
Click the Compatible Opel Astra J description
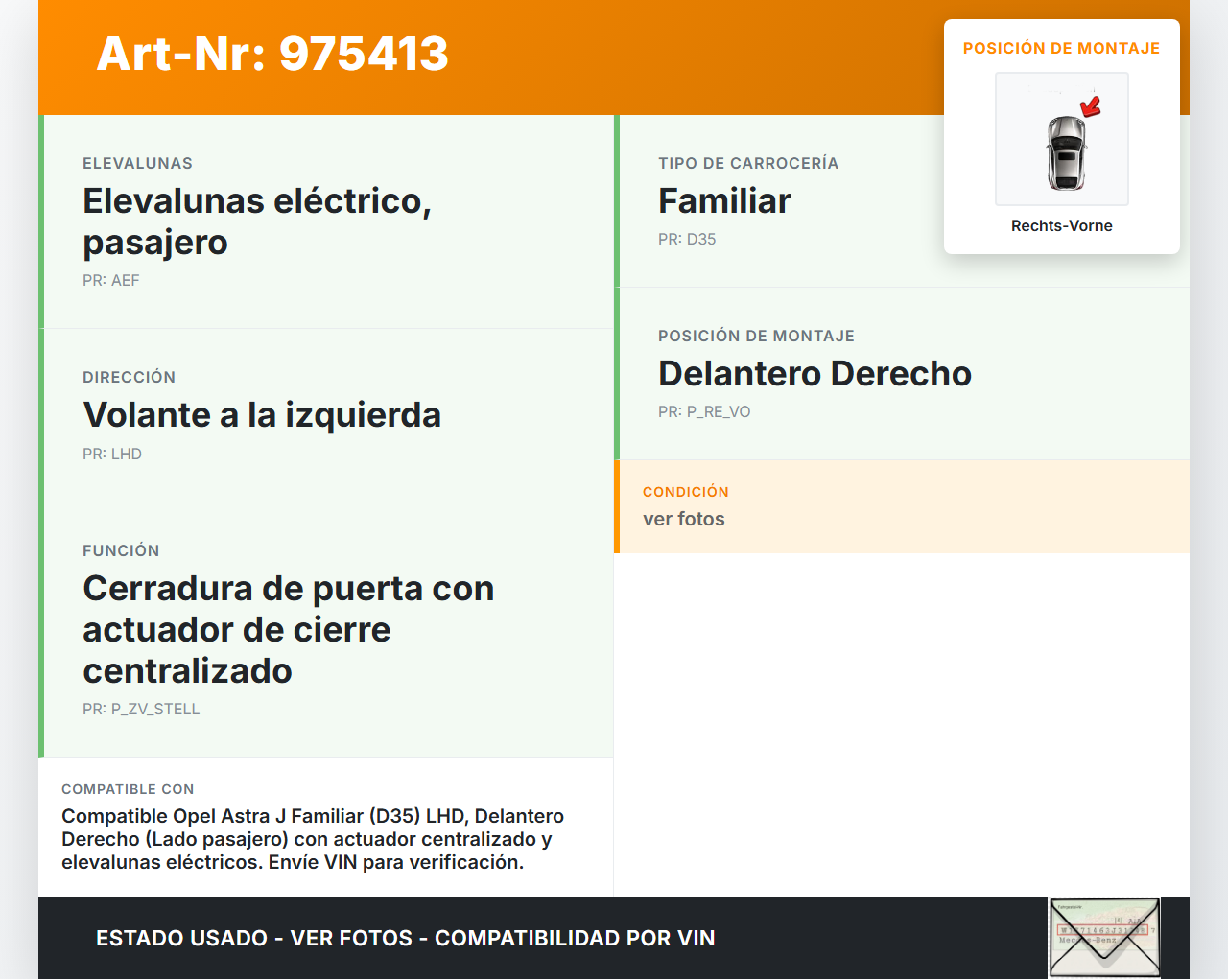click(313, 839)
